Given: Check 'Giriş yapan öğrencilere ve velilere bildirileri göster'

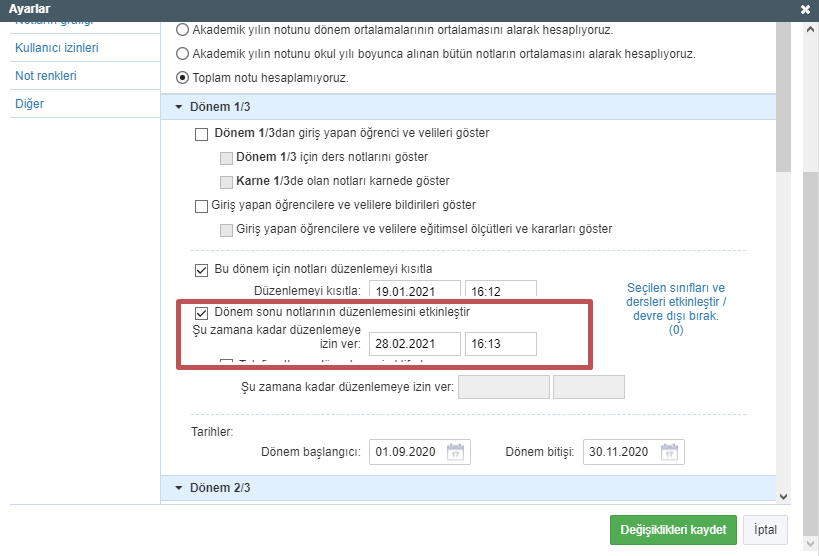Looking at the screenshot, I should (201, 206).
